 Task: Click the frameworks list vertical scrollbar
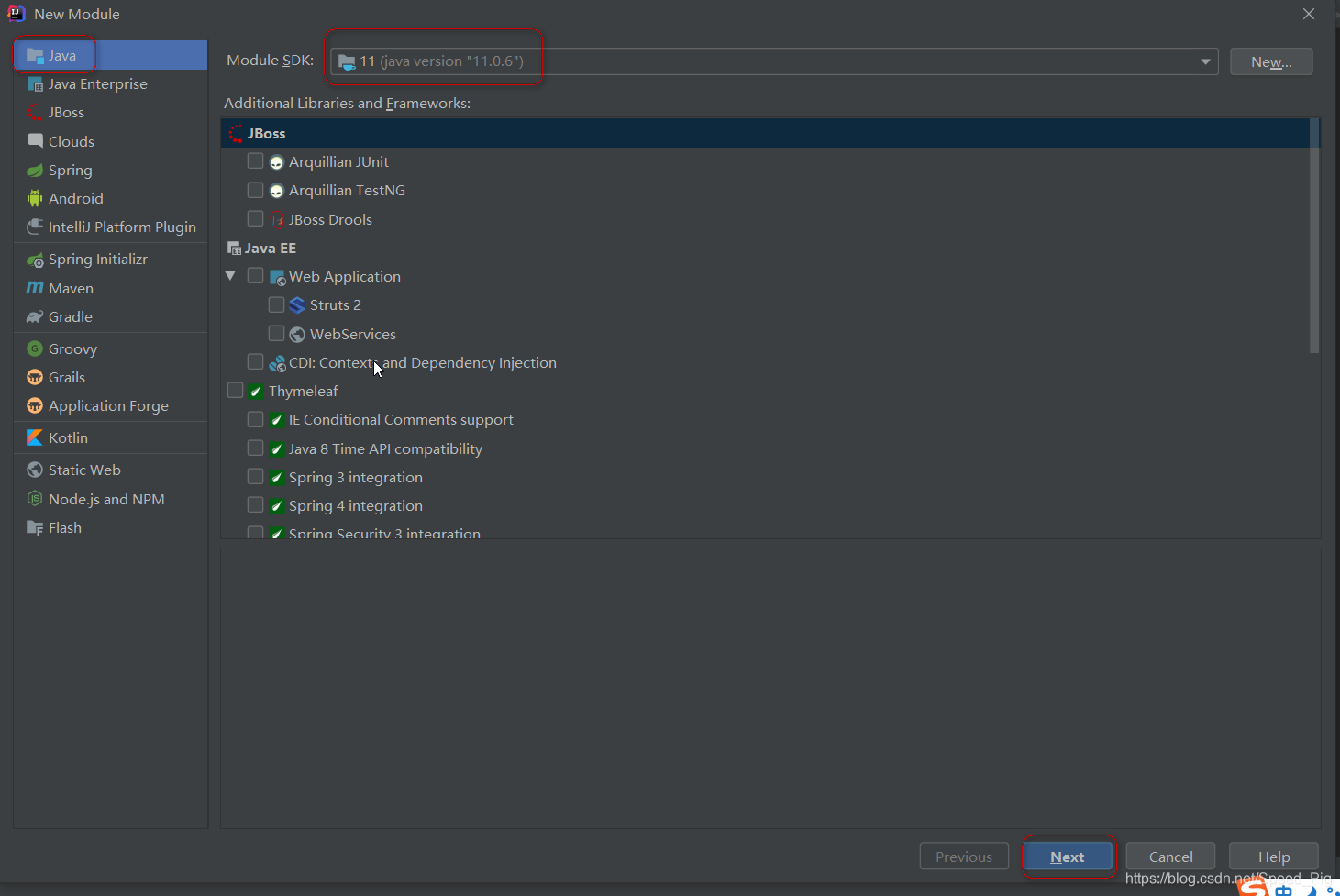point(1314,236)
